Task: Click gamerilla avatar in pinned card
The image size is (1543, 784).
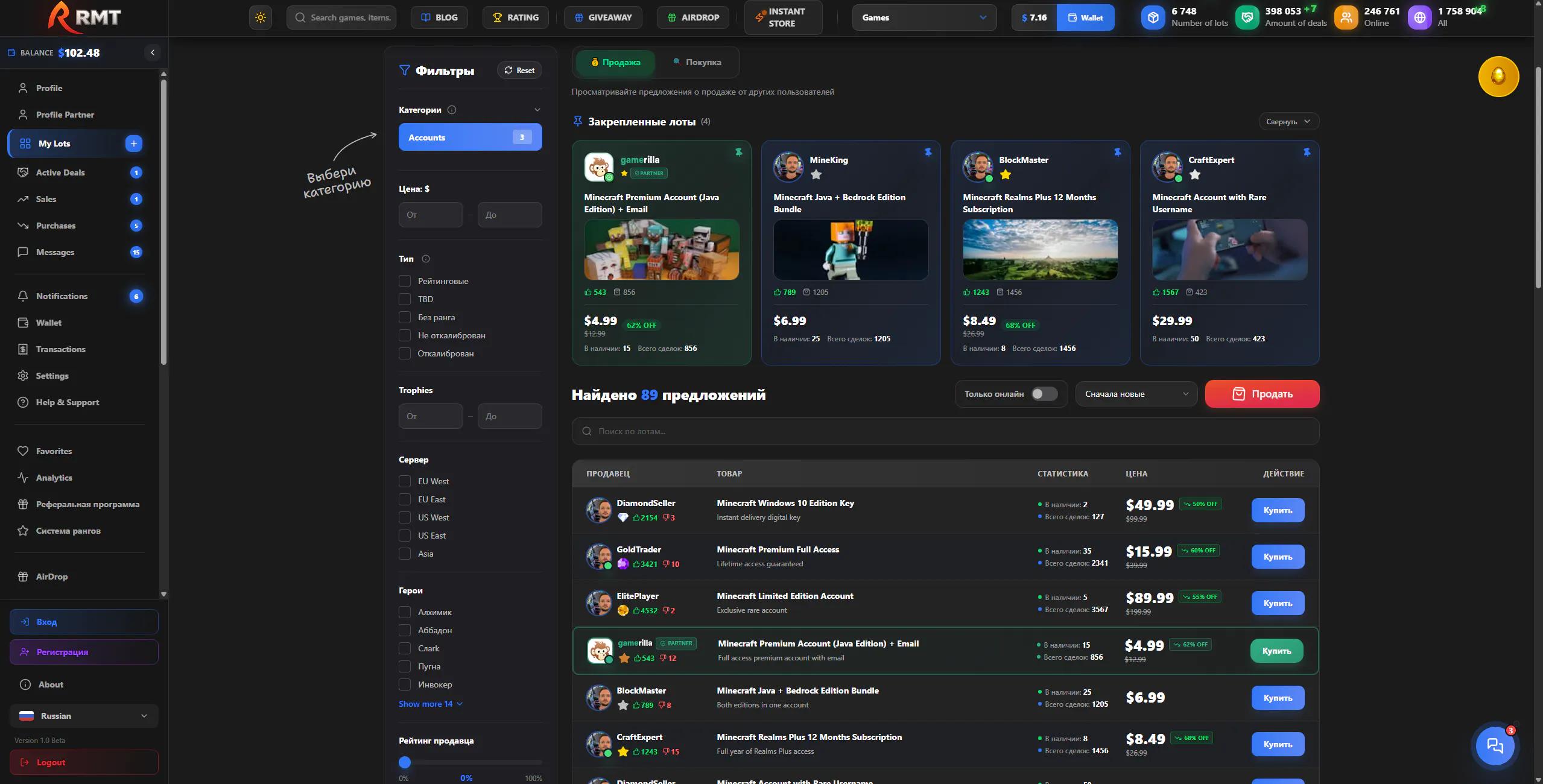Action: pyautogui.click(x=598, y=167)
